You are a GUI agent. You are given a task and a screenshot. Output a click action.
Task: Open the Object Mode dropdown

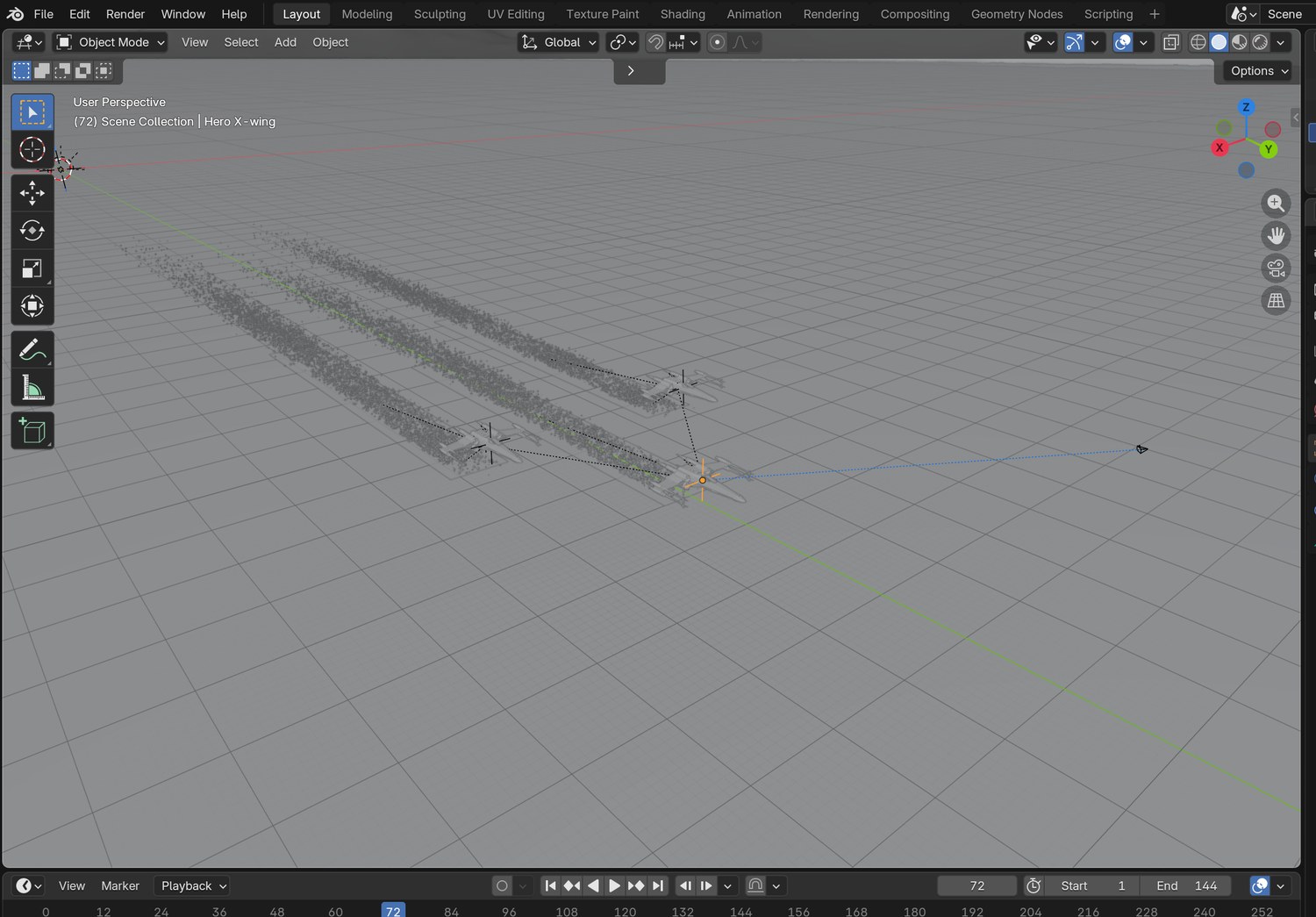coord(111,42)
